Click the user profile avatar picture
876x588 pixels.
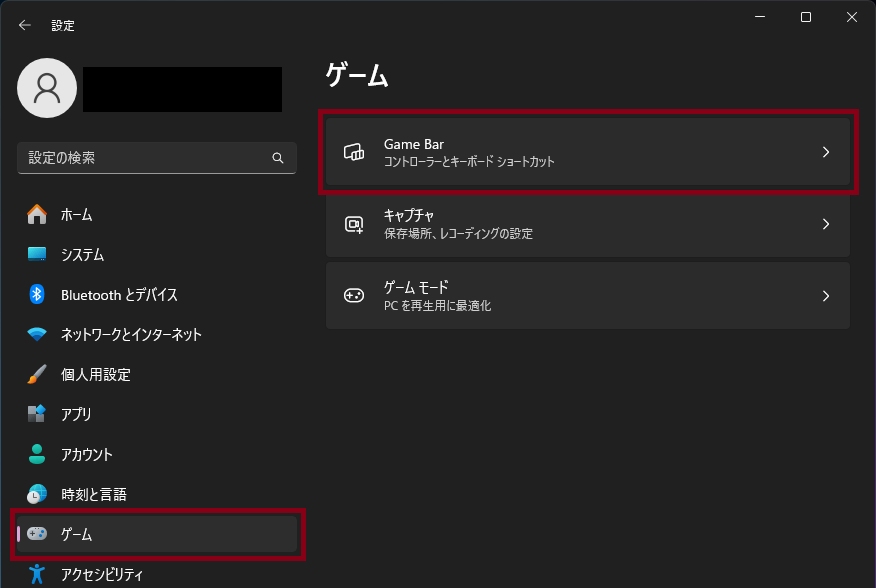47,88
